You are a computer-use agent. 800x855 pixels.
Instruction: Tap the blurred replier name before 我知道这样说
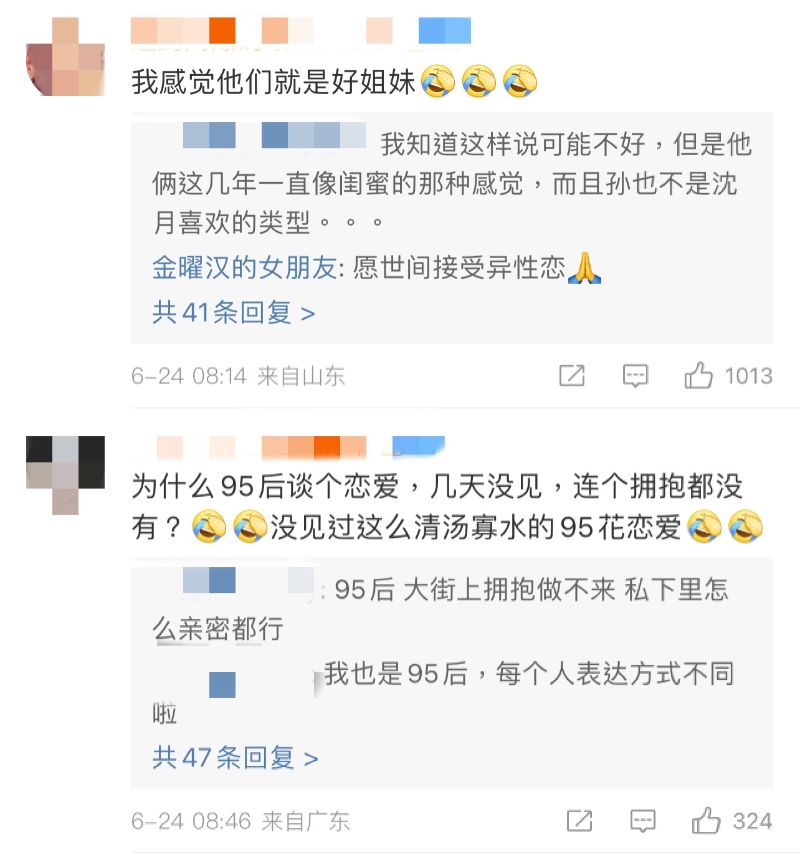pos(275,135)
